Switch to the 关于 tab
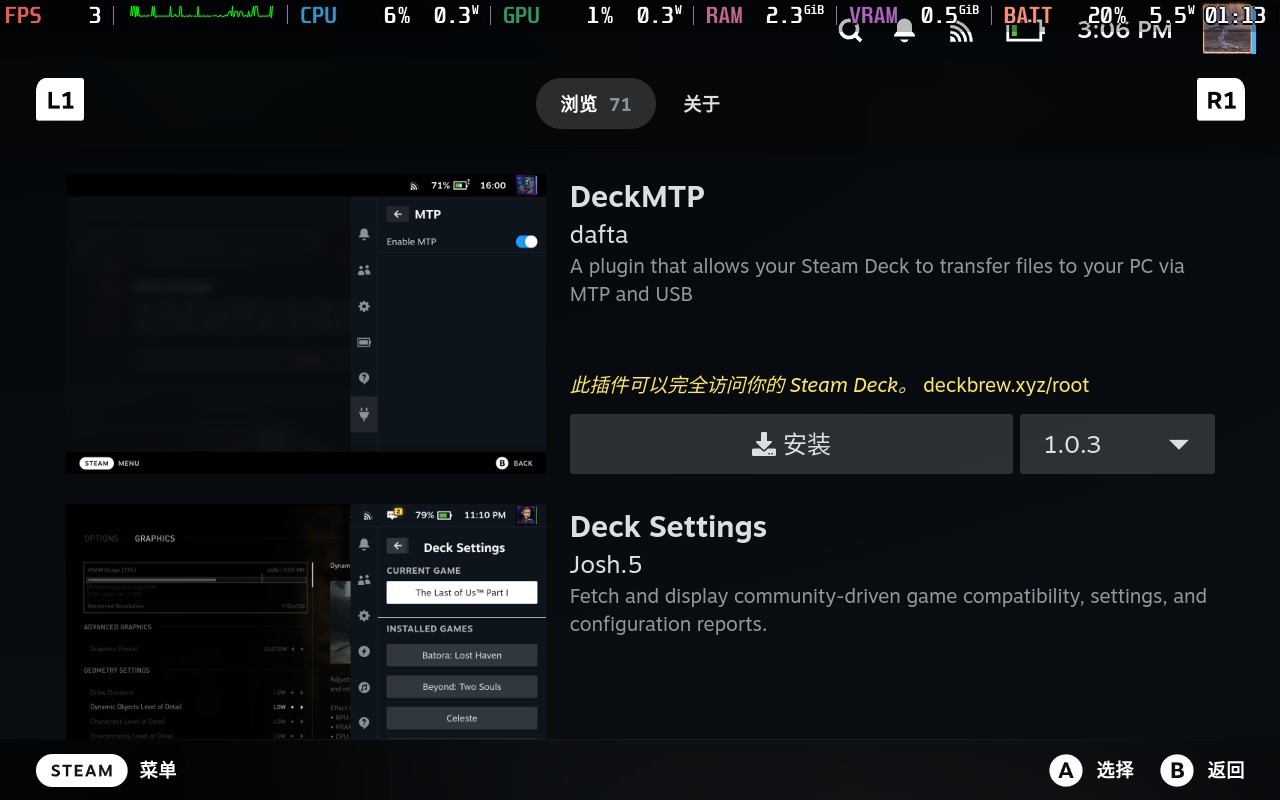1280x800 pixels. [702, 104]
